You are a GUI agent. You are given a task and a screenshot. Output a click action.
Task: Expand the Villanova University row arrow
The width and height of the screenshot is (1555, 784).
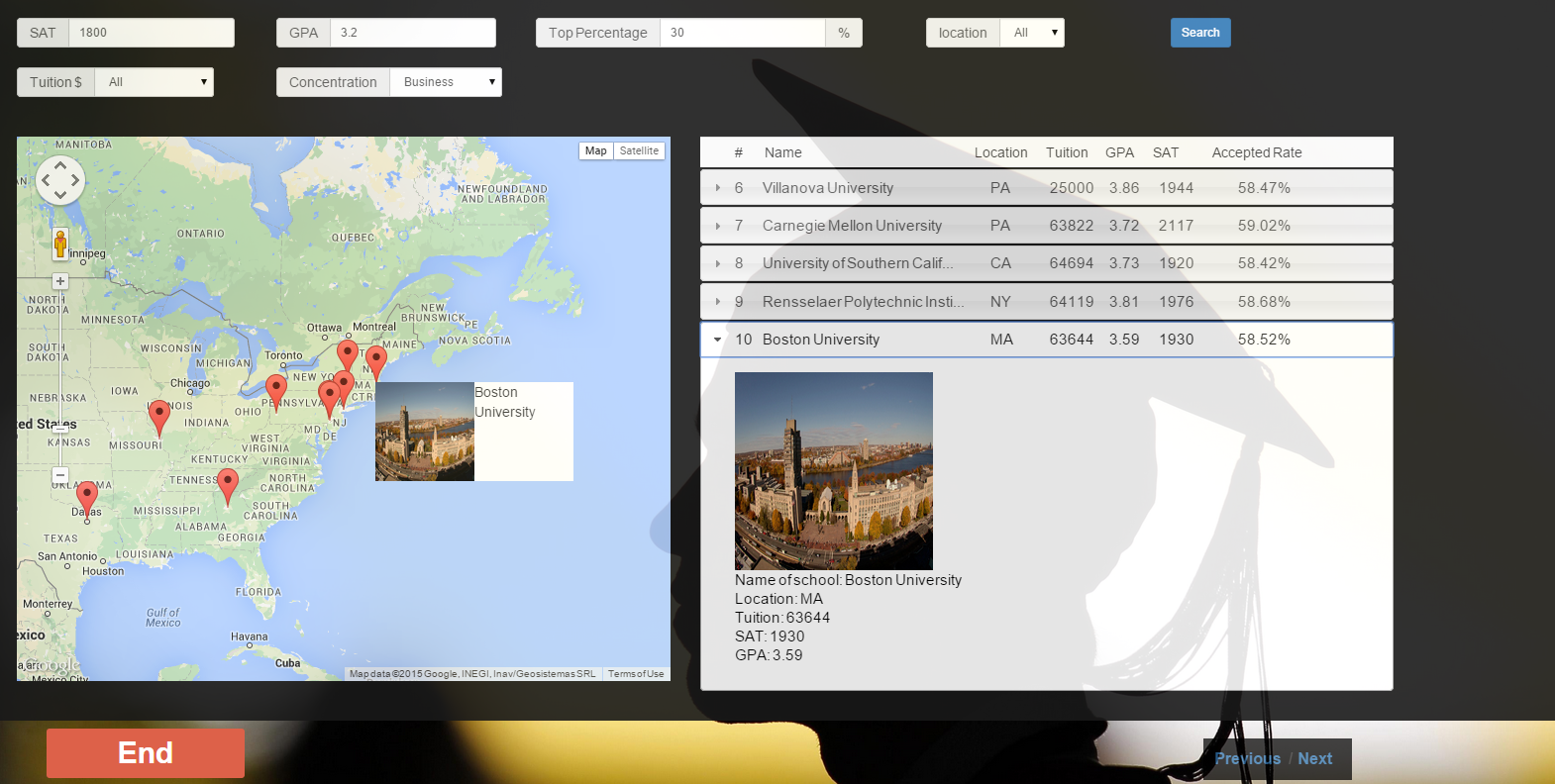click(718, 187)
